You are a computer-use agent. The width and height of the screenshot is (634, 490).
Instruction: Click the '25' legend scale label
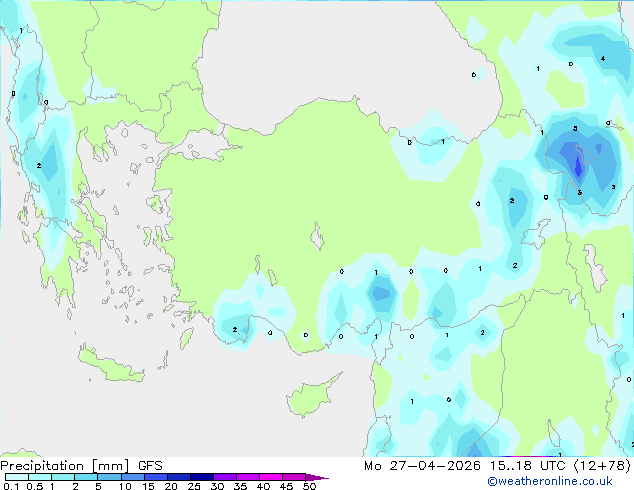(194, 486)
